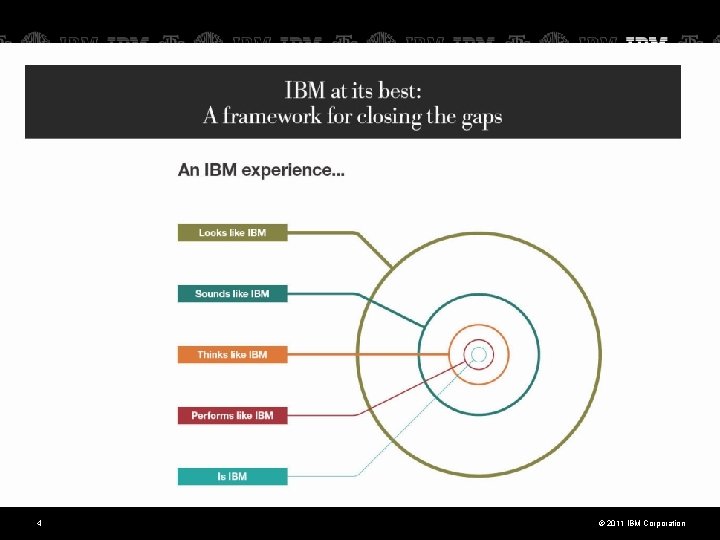Image resolution: width=720 pixels, height=540 pixels.
Task: Select the 'Sounds like IBM' label
Action: pyautogui.click(x=232, y=293)
